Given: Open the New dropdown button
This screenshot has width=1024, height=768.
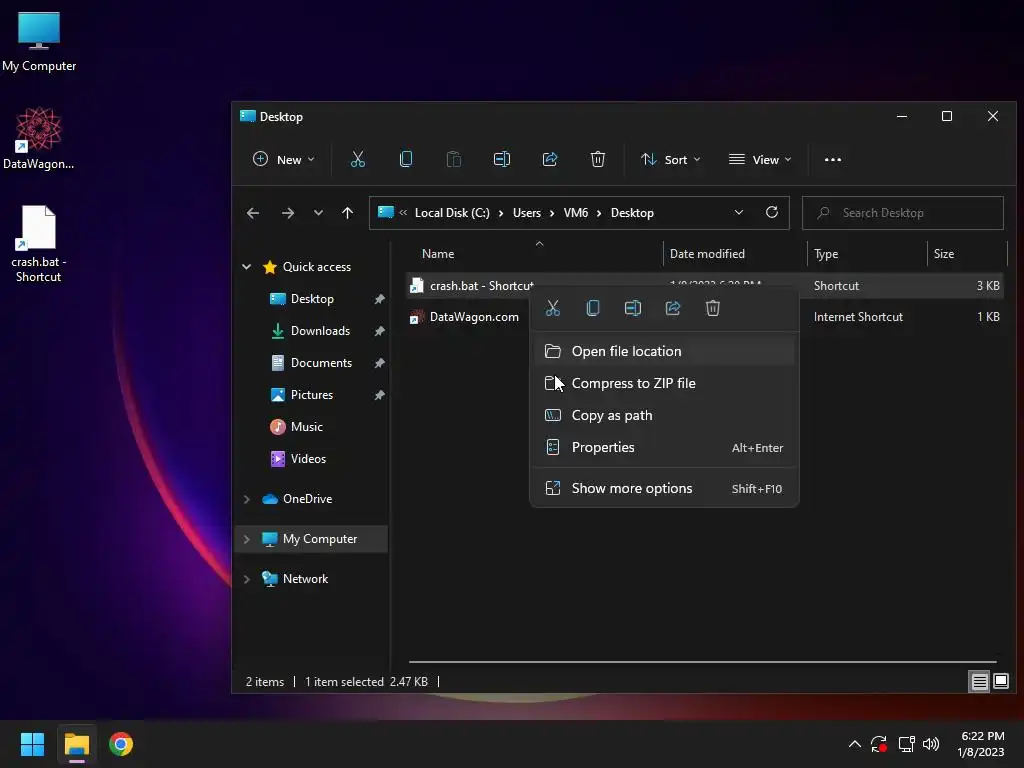Looking at the screenshot, I should click(283, 159).
